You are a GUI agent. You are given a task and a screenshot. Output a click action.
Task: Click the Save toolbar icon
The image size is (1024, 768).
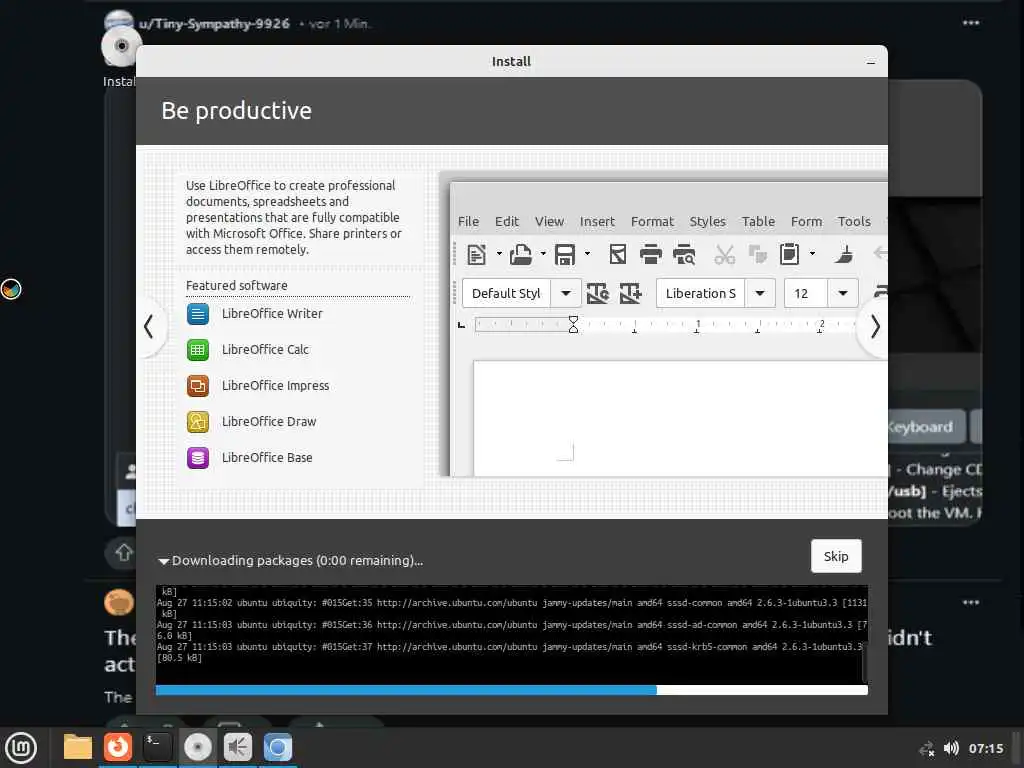tap(565, 254)
